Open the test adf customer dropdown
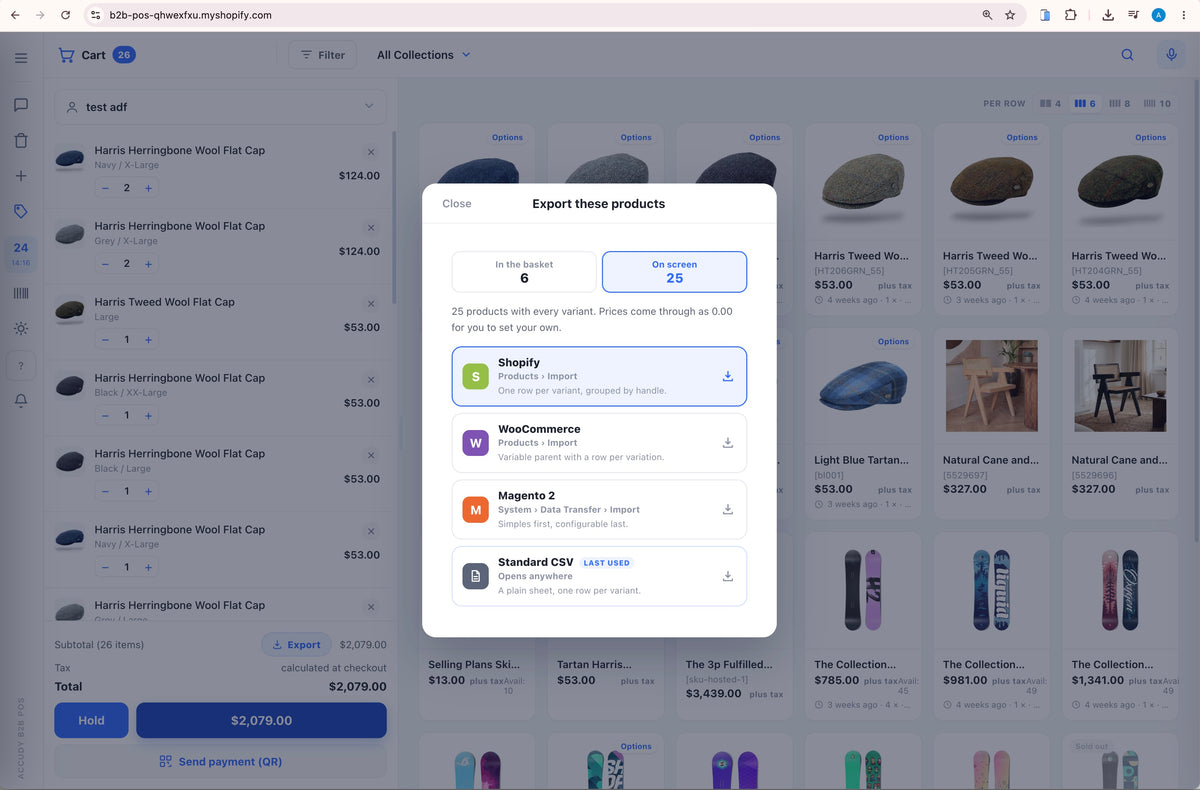 tap(219, 107)
